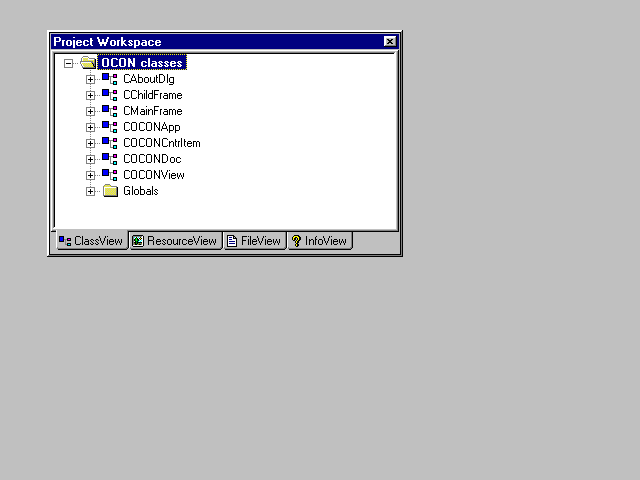Select the COCONView tree label

(x=153, y=175)
